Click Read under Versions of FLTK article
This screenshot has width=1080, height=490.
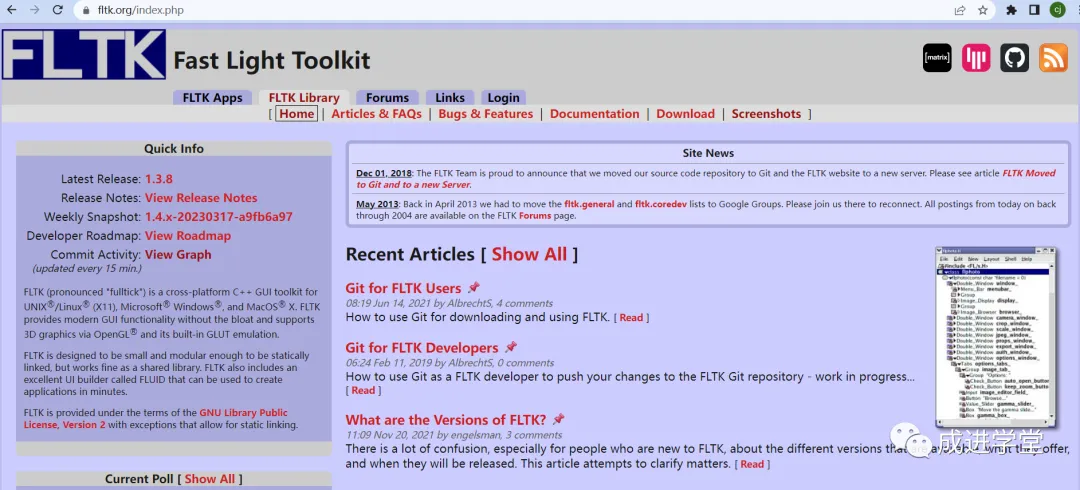tap(751, 465)
